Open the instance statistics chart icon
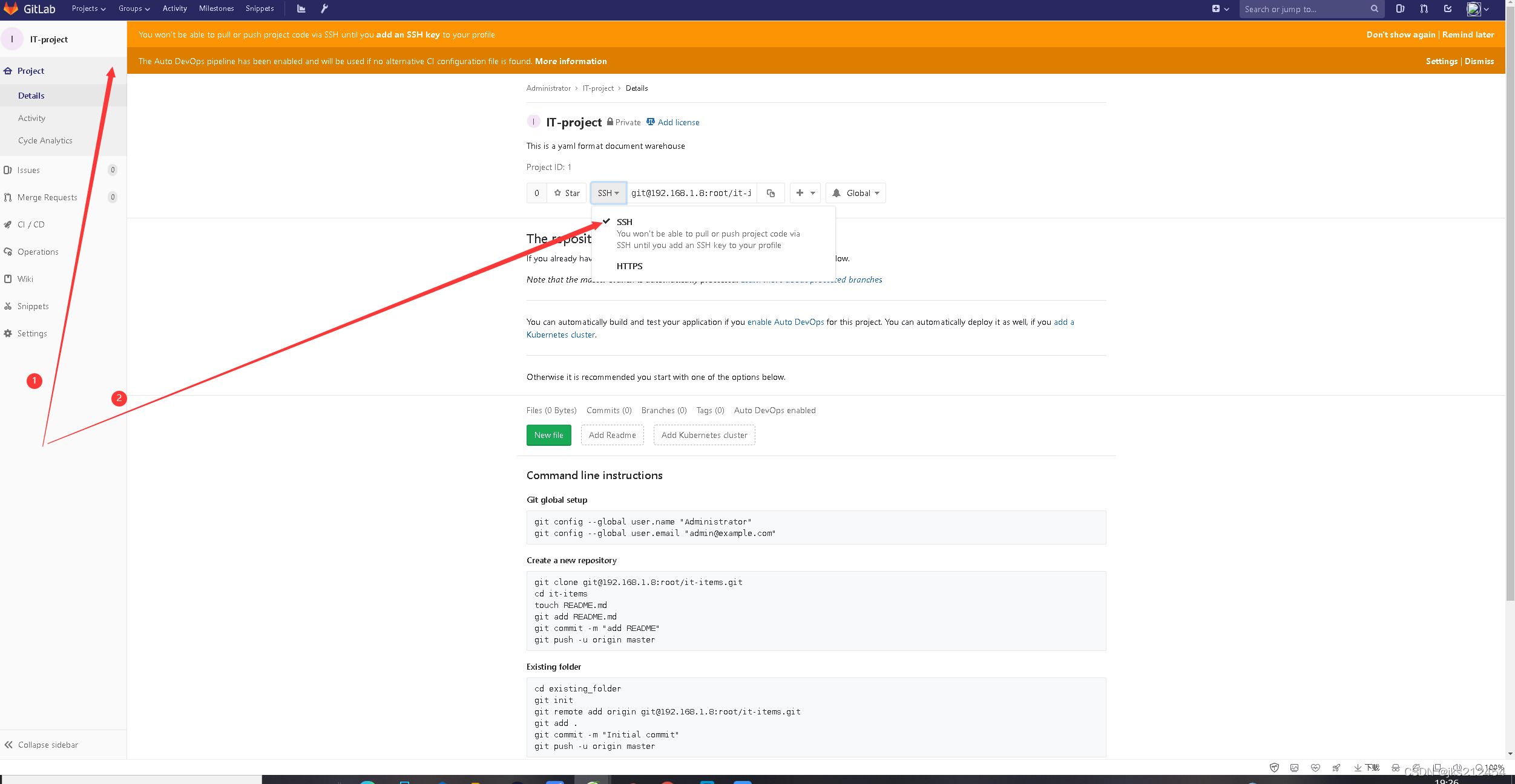 click(301, 8)
